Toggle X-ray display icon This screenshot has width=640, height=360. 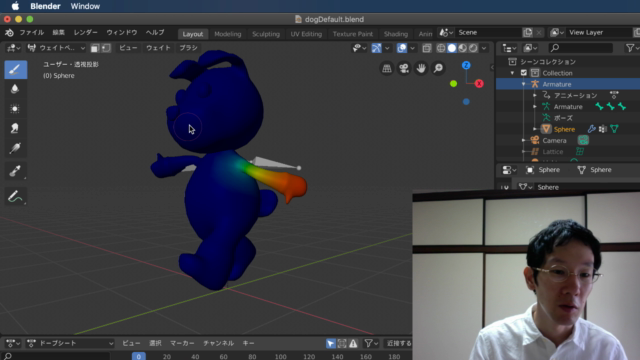427,48
